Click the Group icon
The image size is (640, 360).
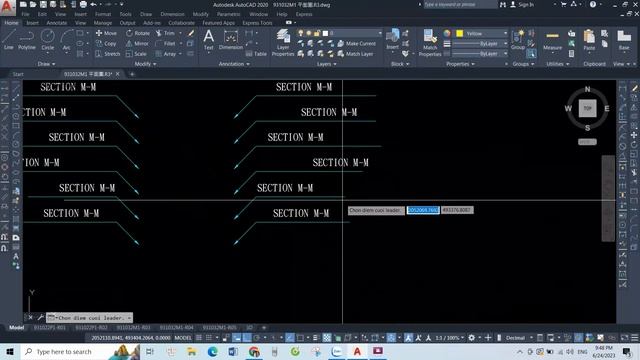tap(518, 40)
